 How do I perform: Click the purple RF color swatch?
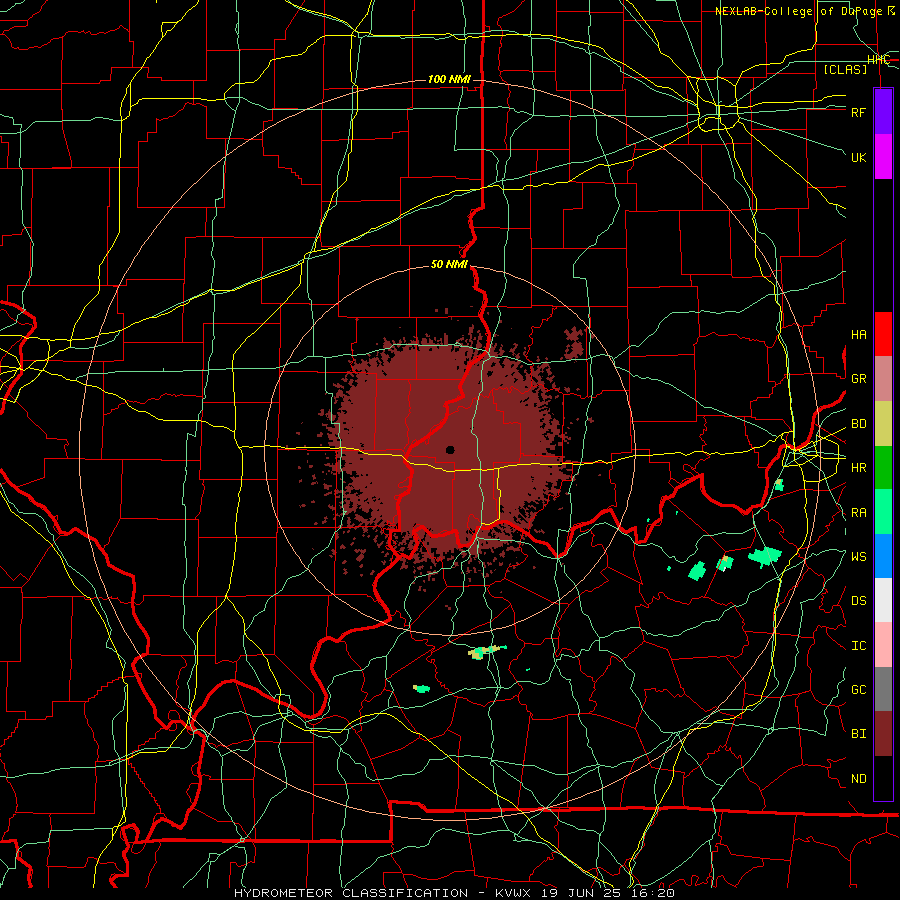pos(883,112)
